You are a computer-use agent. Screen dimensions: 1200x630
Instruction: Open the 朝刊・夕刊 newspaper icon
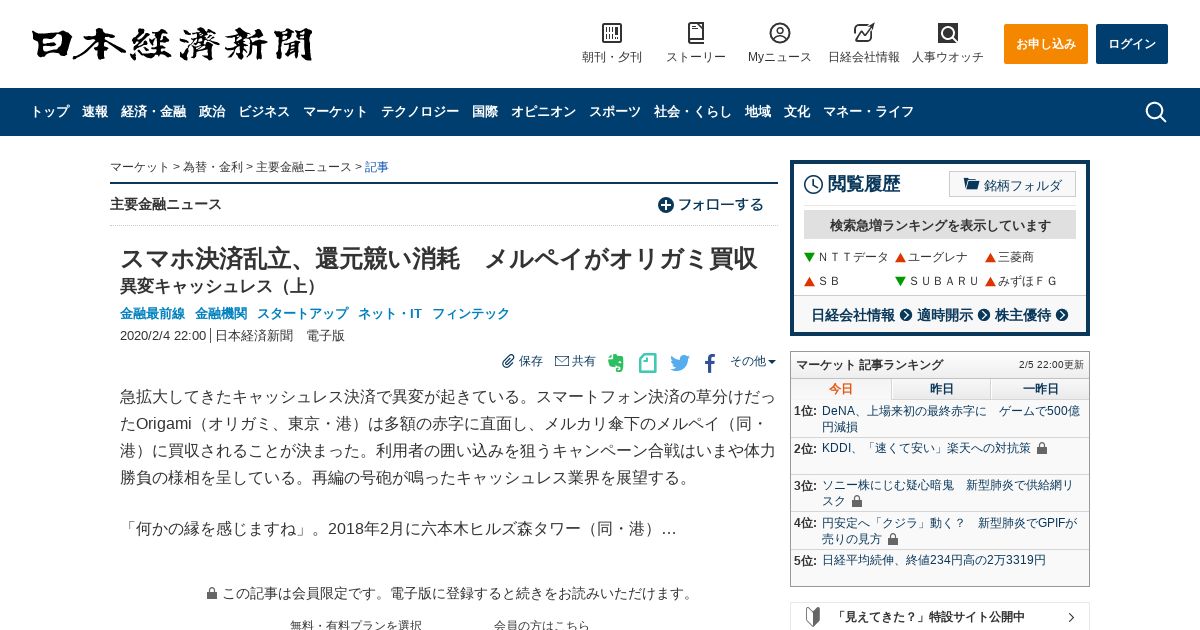tap(612, 33)
